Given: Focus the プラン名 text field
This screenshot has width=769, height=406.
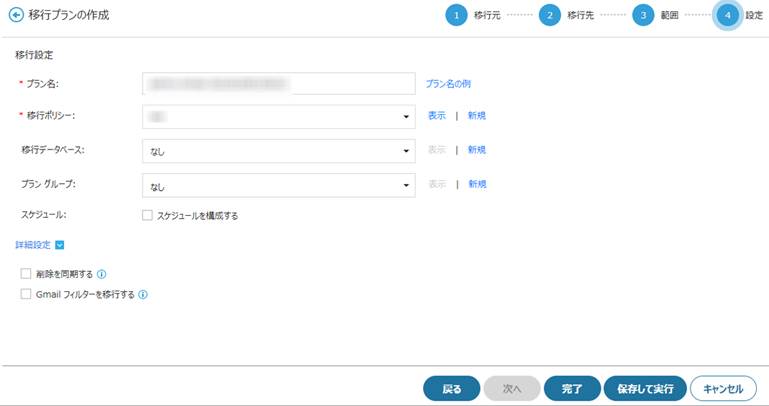Looking at the screenshot, I should point(279,83).
